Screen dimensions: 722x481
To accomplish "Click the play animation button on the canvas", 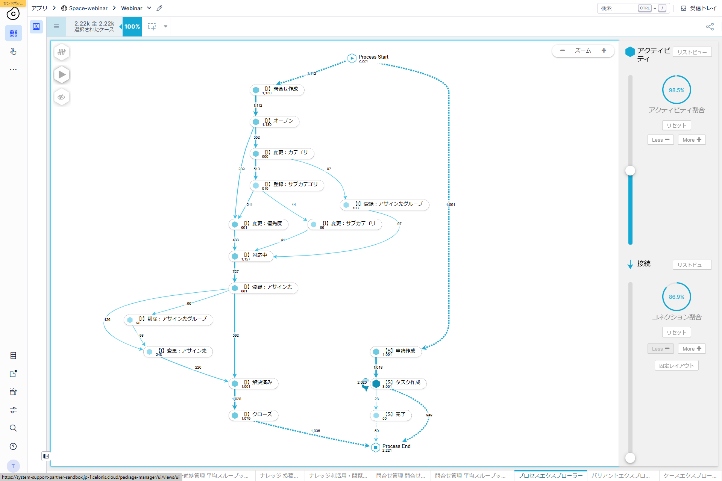I will click(x=62, y=73).
